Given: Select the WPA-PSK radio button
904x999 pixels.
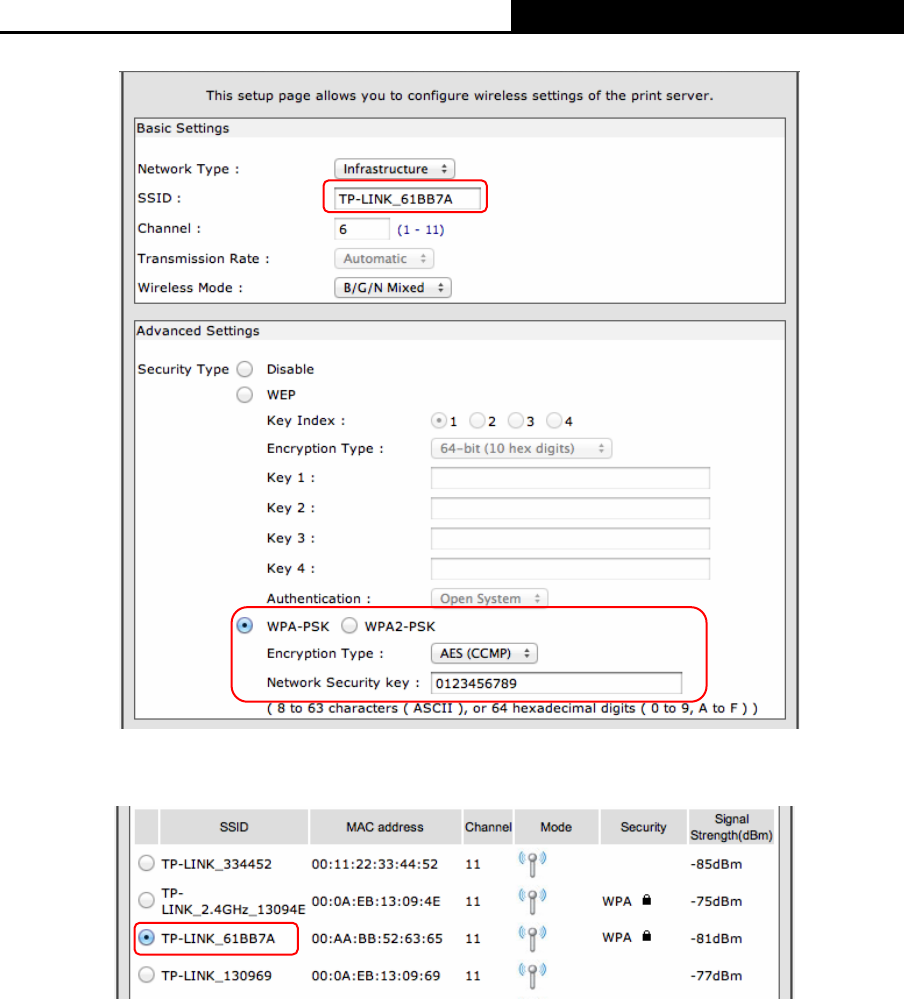Looking at the screenshot, I should (245, 626).
